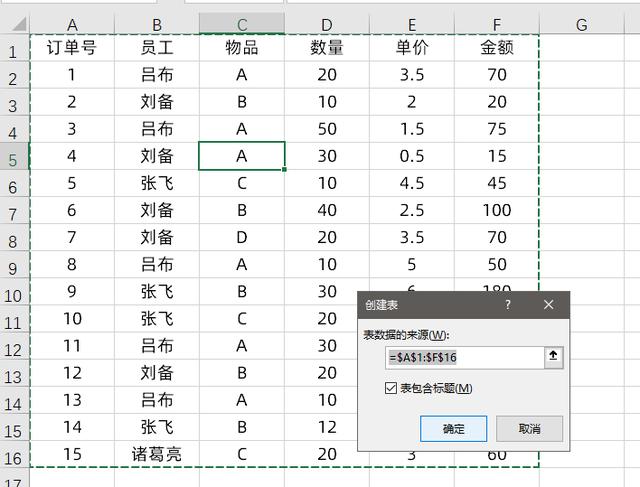The image size is (640, 487).
Task: Click the 数量 cell showing 50
Action: point(327,129)
